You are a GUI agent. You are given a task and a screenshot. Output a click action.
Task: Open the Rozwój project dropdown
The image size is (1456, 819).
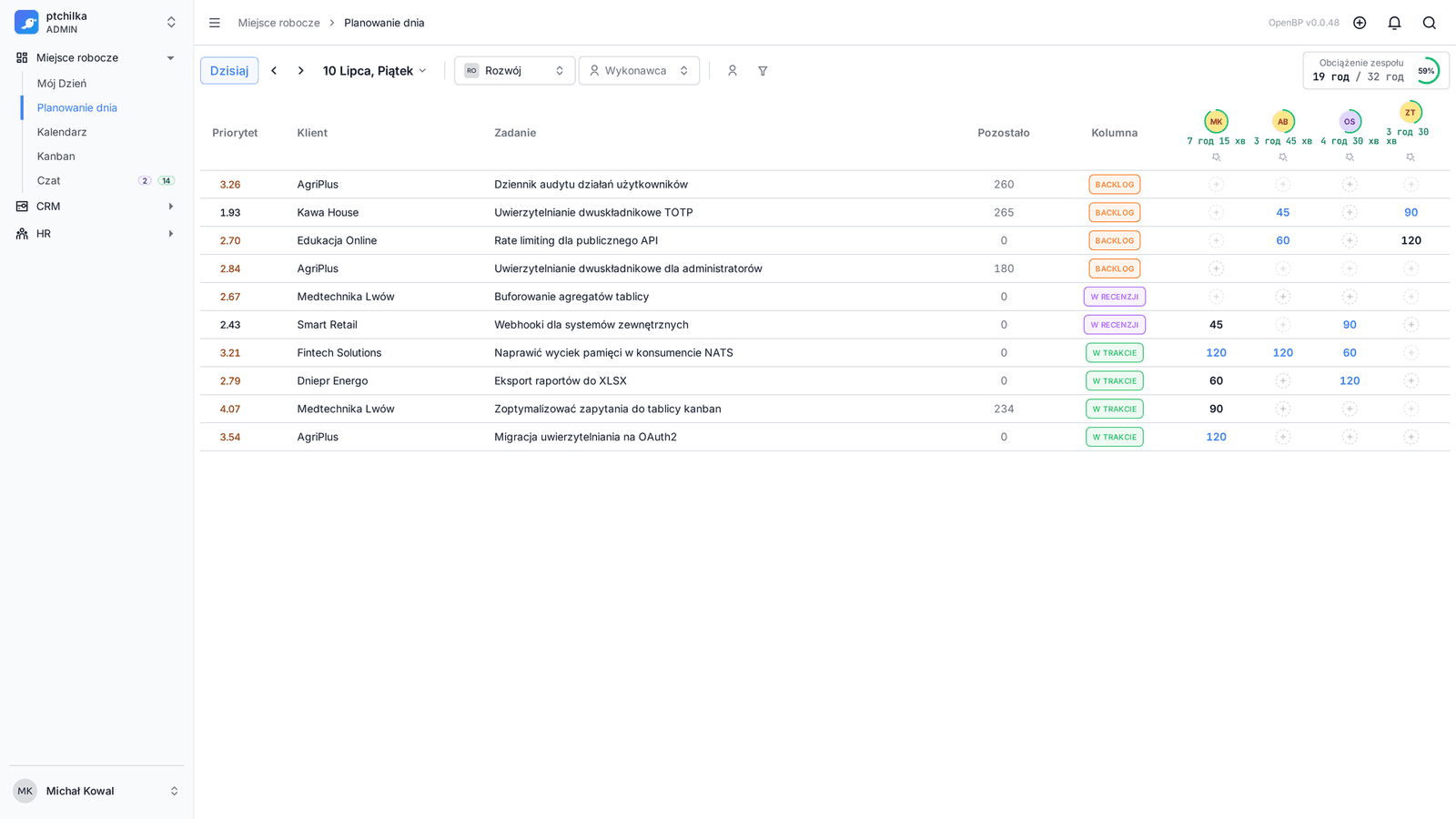point(515,71)
